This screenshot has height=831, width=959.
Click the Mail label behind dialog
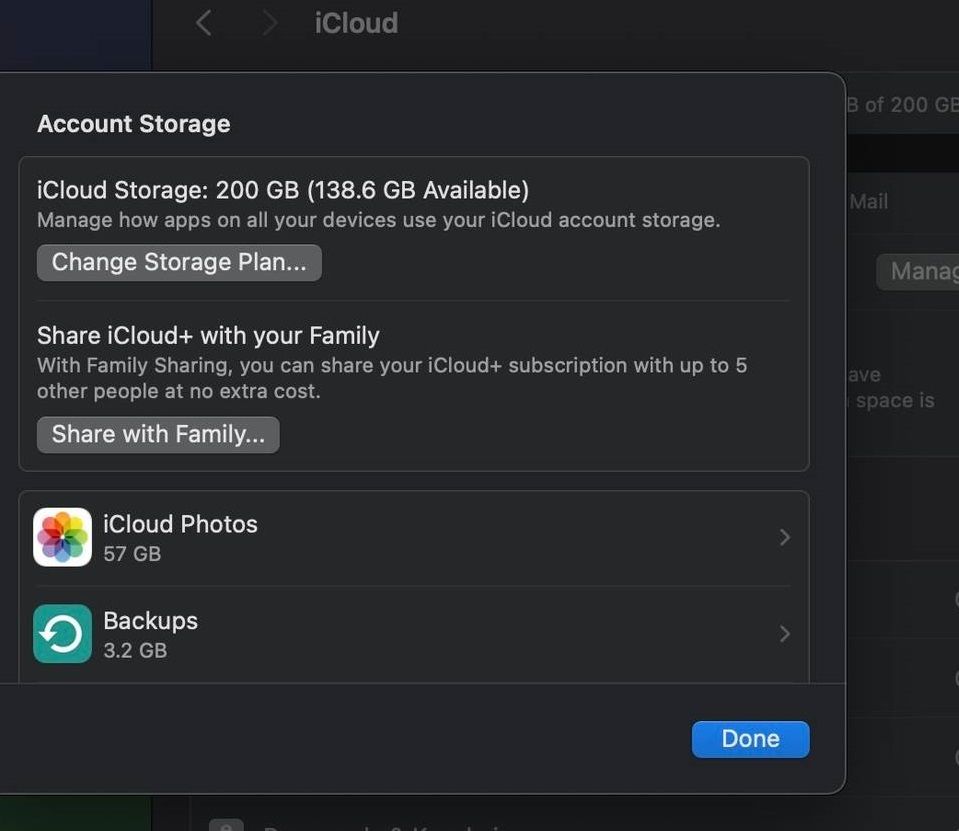(x=868, y=202)
